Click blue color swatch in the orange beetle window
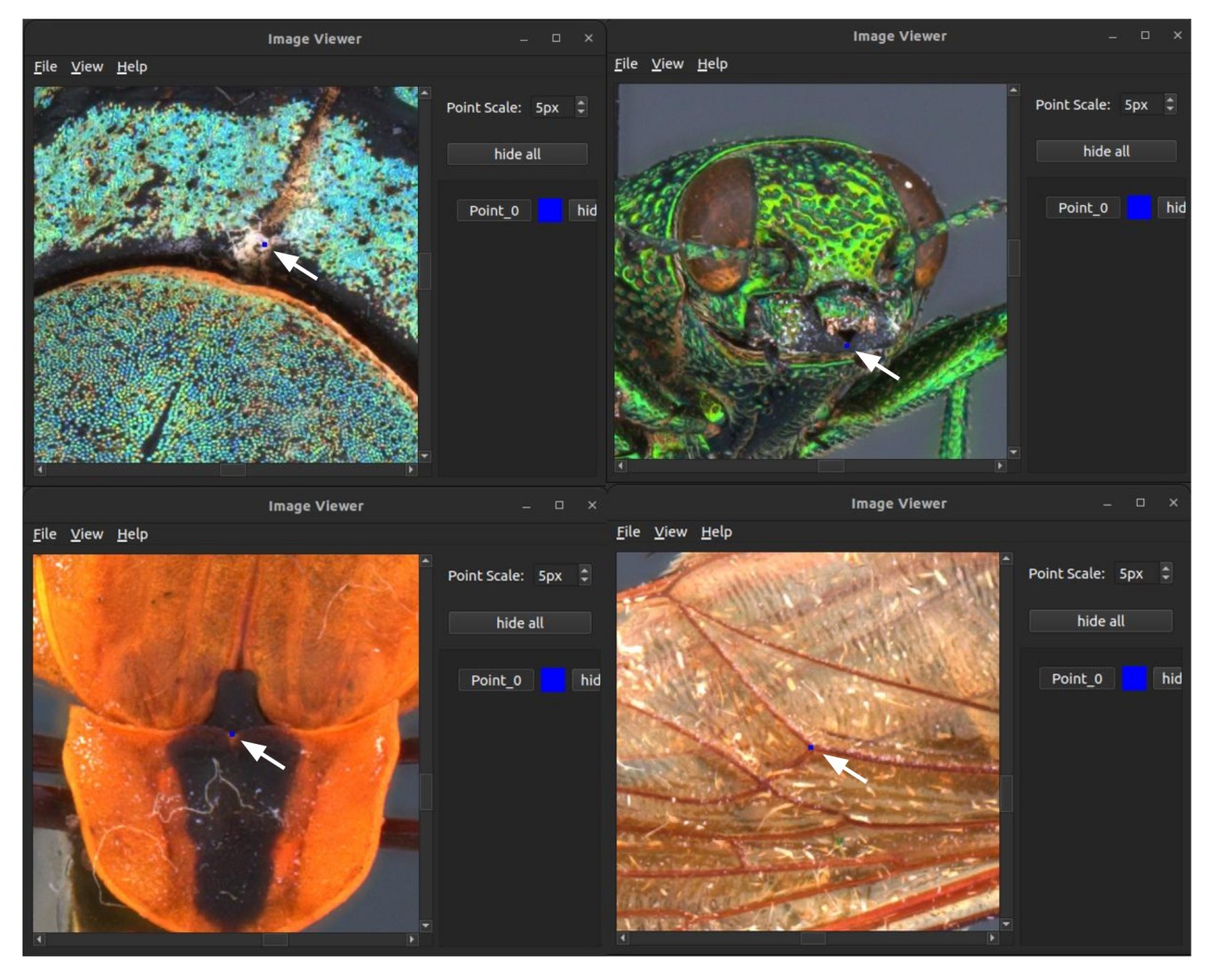This screenshot has width=1215, height=980. pos(553,680)
